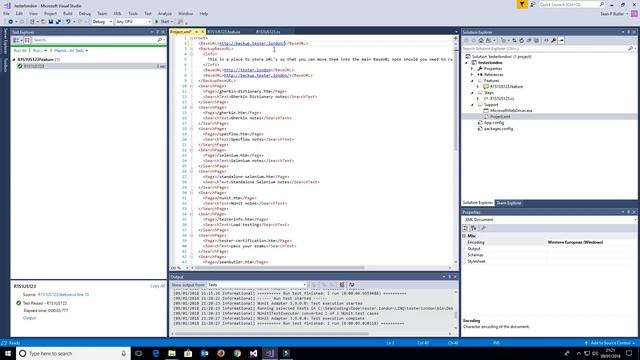Click the Alphabetical sort icon in Properties

tap(473, 228)
